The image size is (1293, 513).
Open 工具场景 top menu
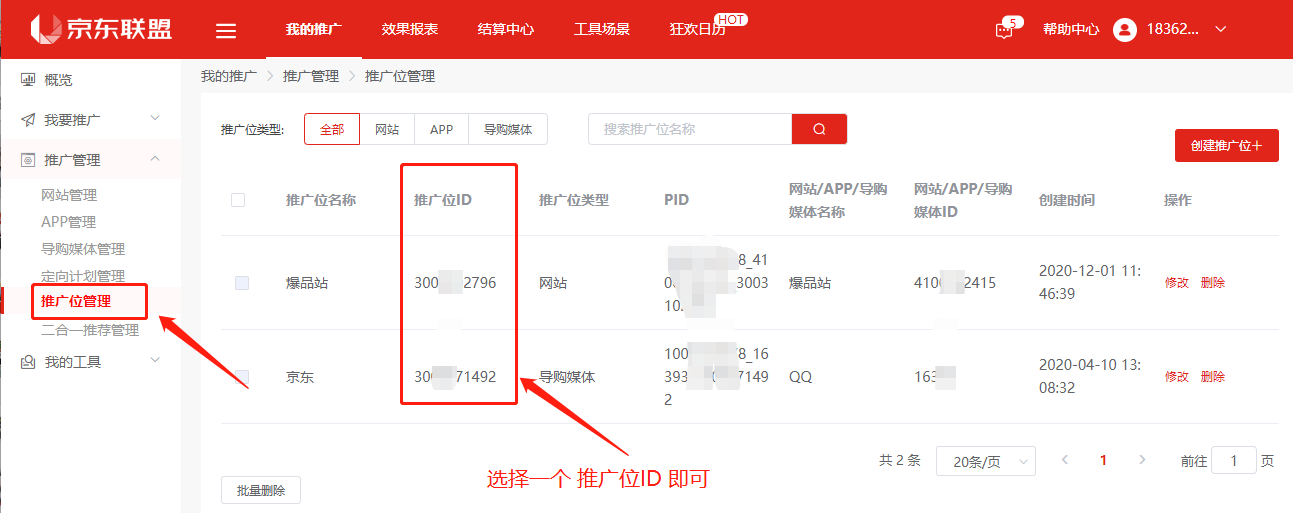coord(602,30)
